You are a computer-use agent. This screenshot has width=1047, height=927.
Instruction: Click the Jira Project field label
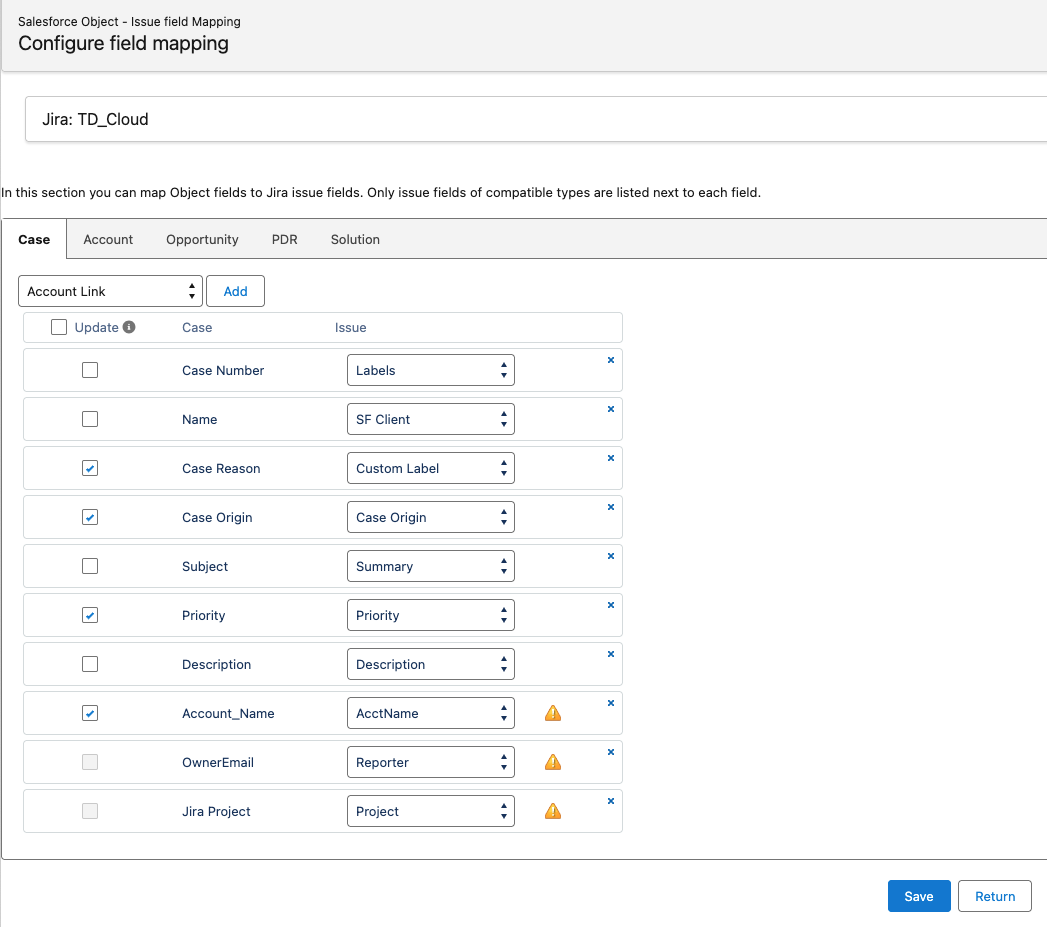click(216, 811)
